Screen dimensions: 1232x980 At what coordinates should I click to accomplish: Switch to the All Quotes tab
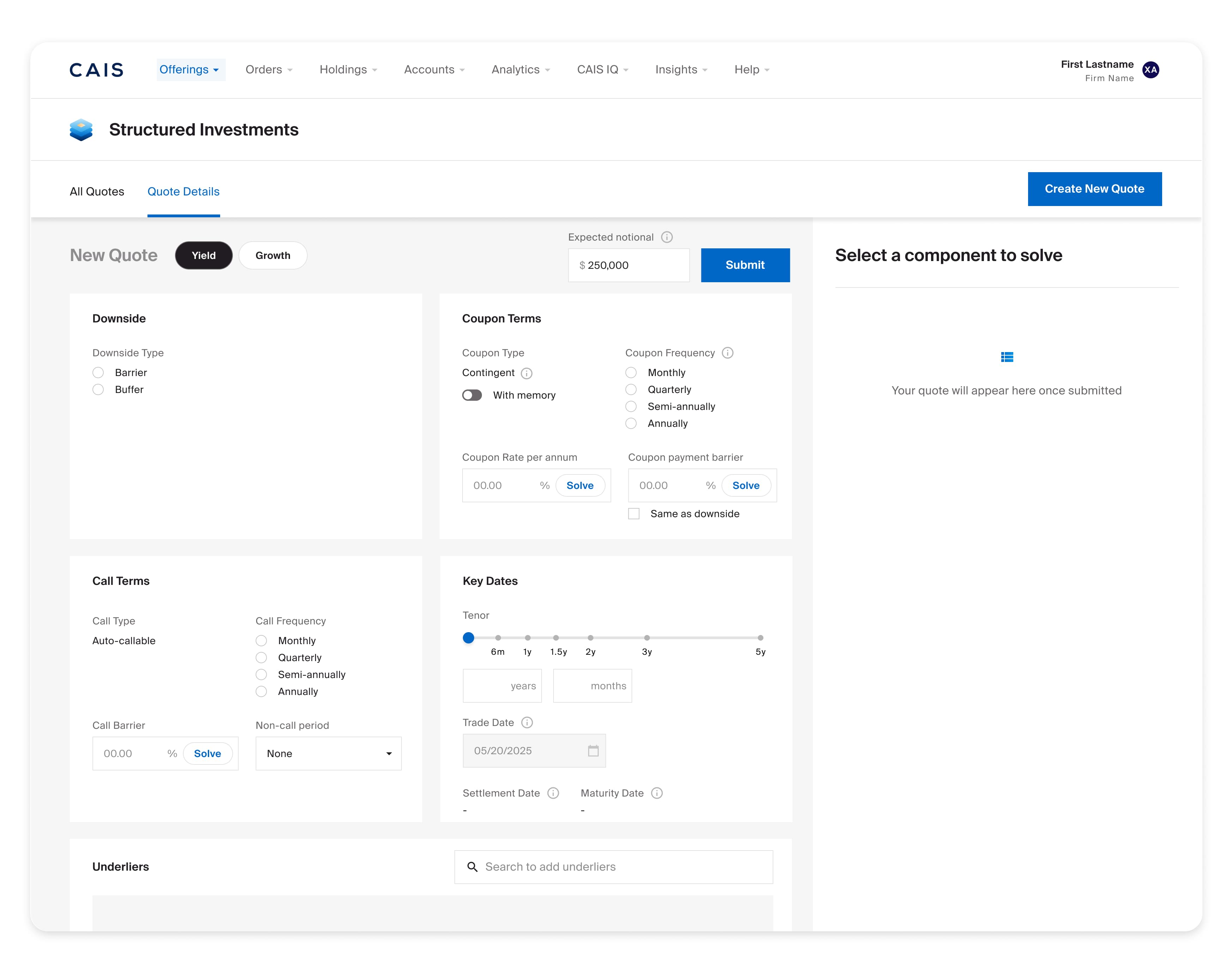(x=97, y=192)
